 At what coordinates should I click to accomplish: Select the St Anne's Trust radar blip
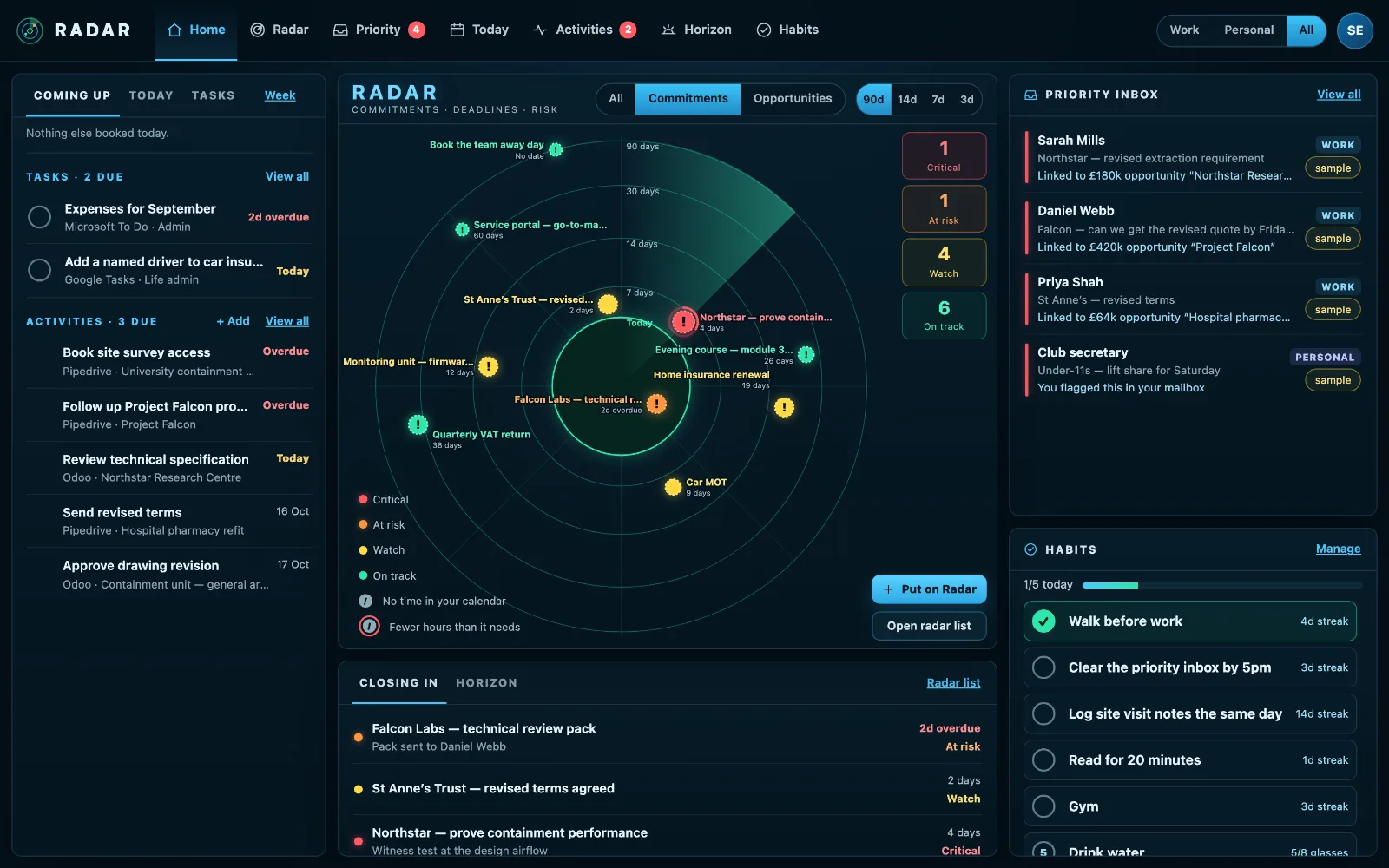click(608, 305)
